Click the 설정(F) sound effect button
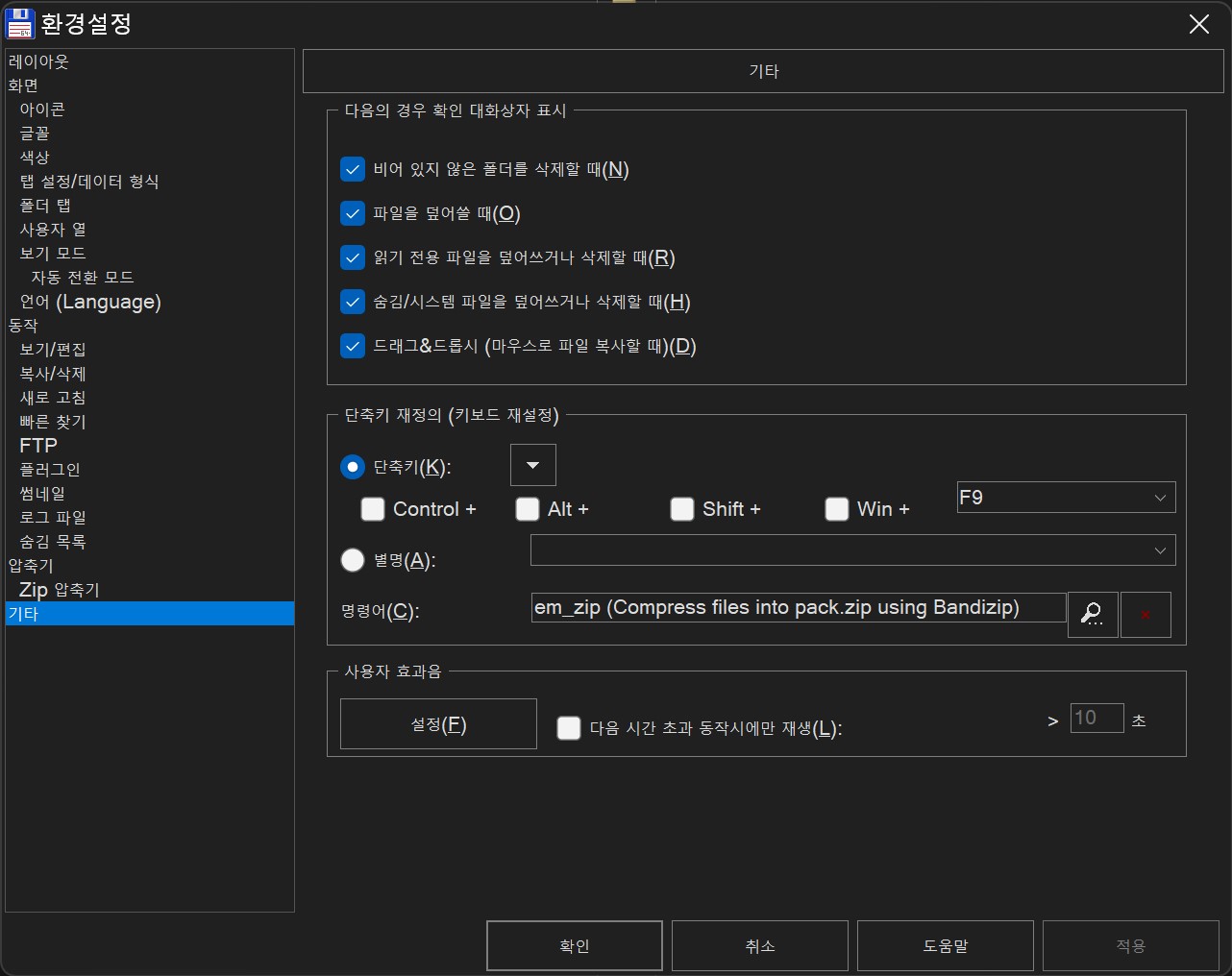This screenshot has width=1232, height=976. coord(437,724)
